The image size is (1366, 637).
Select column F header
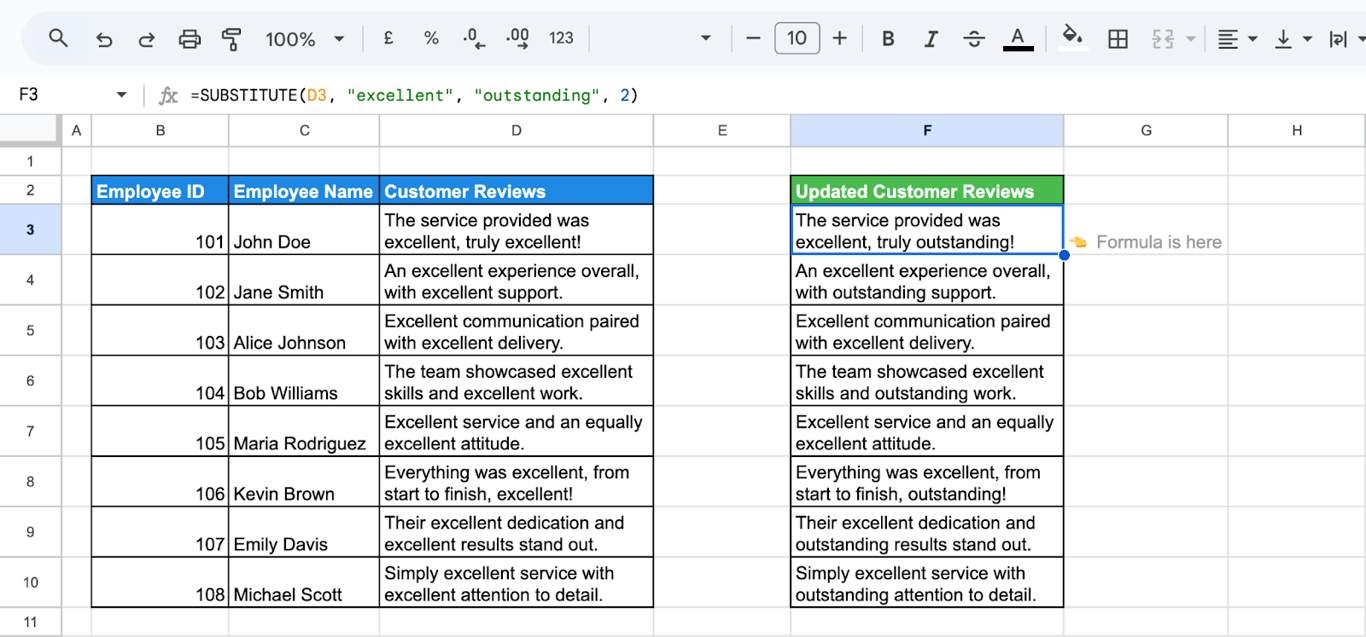pos(927,130)
